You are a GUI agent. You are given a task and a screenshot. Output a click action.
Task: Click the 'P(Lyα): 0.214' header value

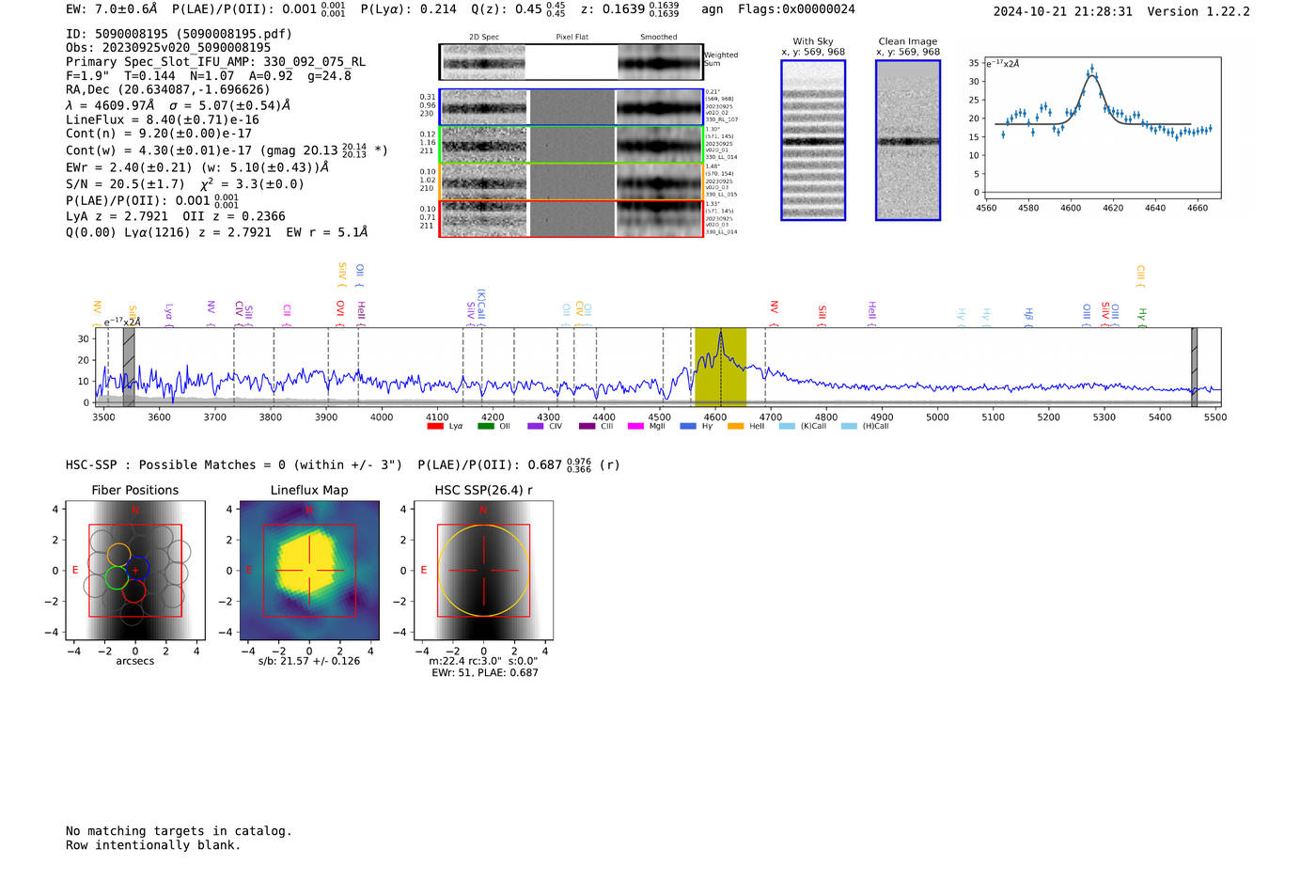[x=407, y=9]
